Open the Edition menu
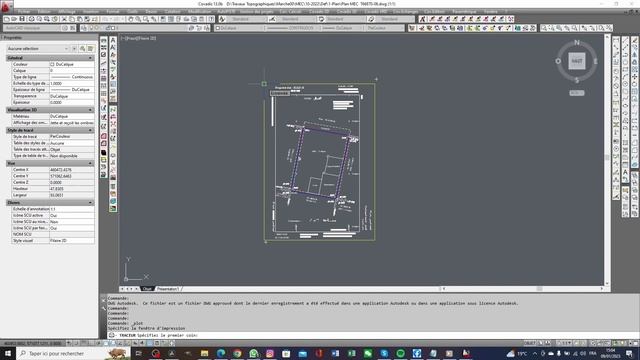 point(44,11)
